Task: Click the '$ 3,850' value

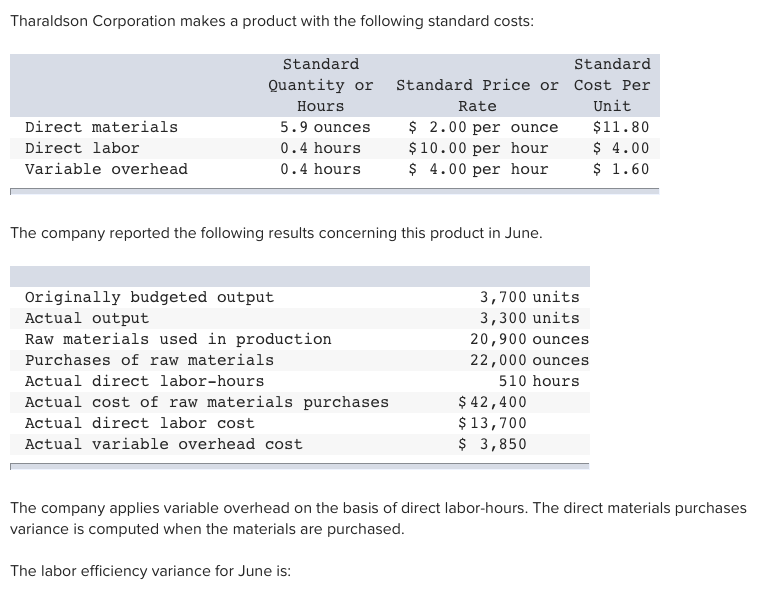Action: (492, 444)
